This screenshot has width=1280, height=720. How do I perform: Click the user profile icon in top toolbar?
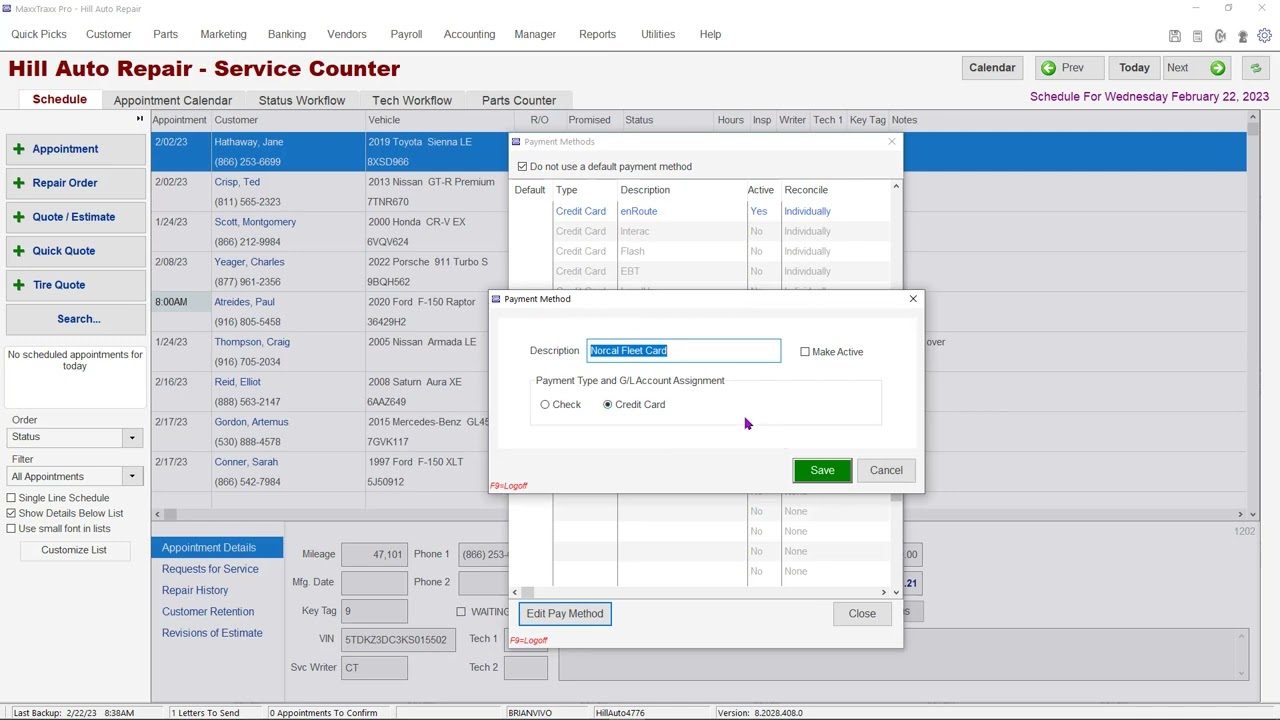(1243, 36)
